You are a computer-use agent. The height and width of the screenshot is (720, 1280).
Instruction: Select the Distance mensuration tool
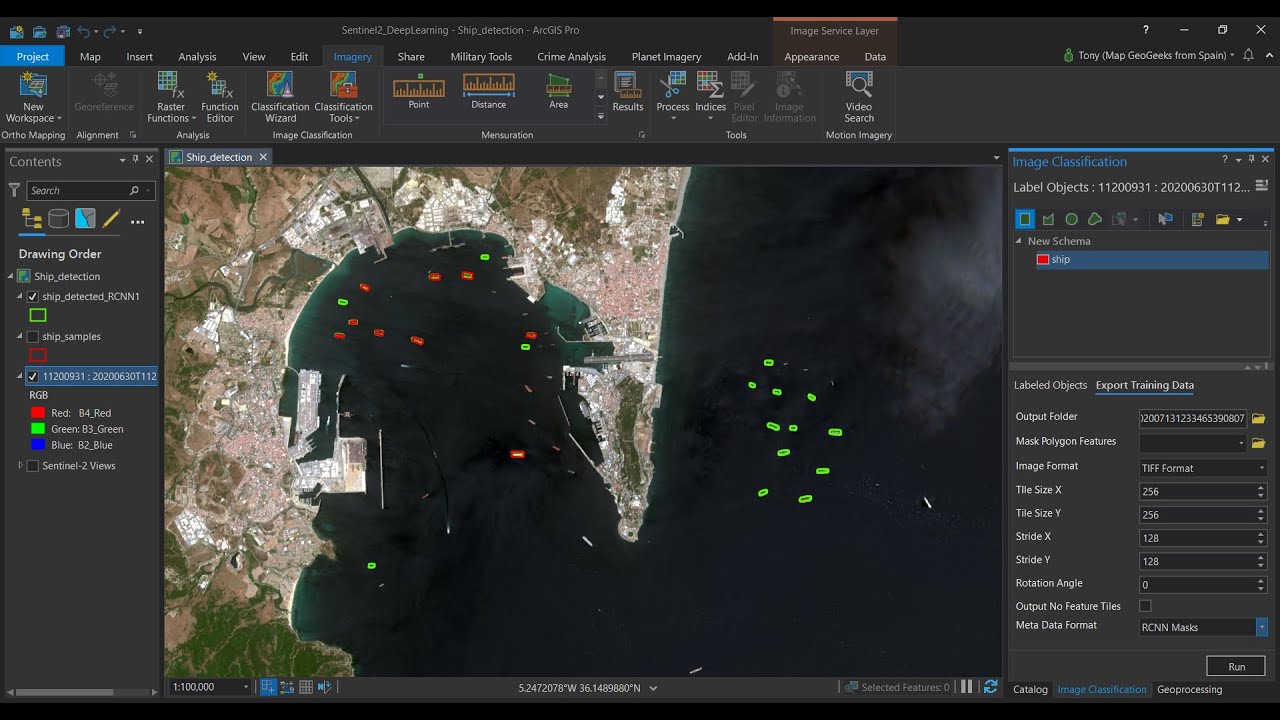pyautogui.click(x=489, y=91)
